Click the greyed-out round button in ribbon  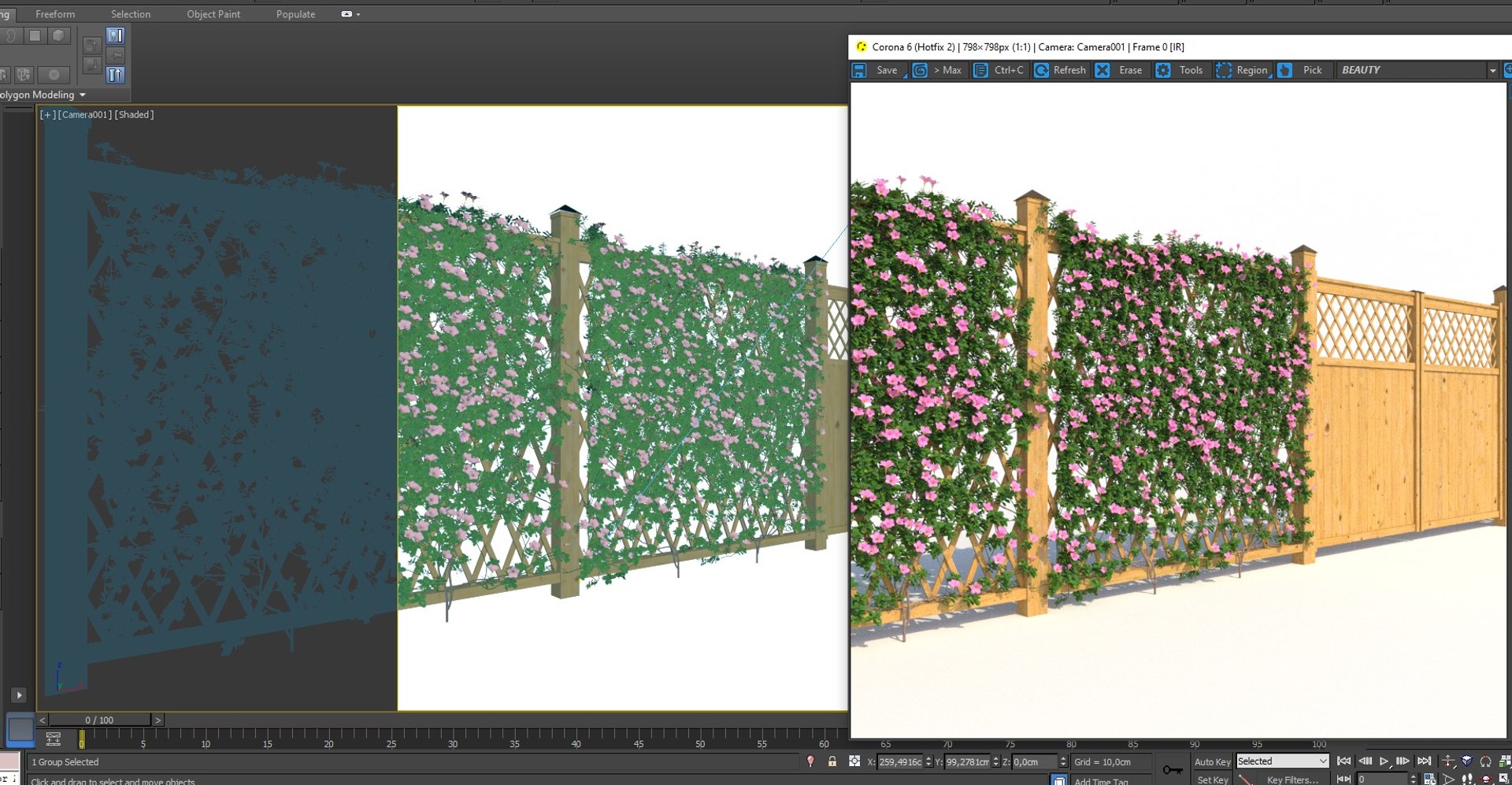pyautogui.click(x=54, y=75)
